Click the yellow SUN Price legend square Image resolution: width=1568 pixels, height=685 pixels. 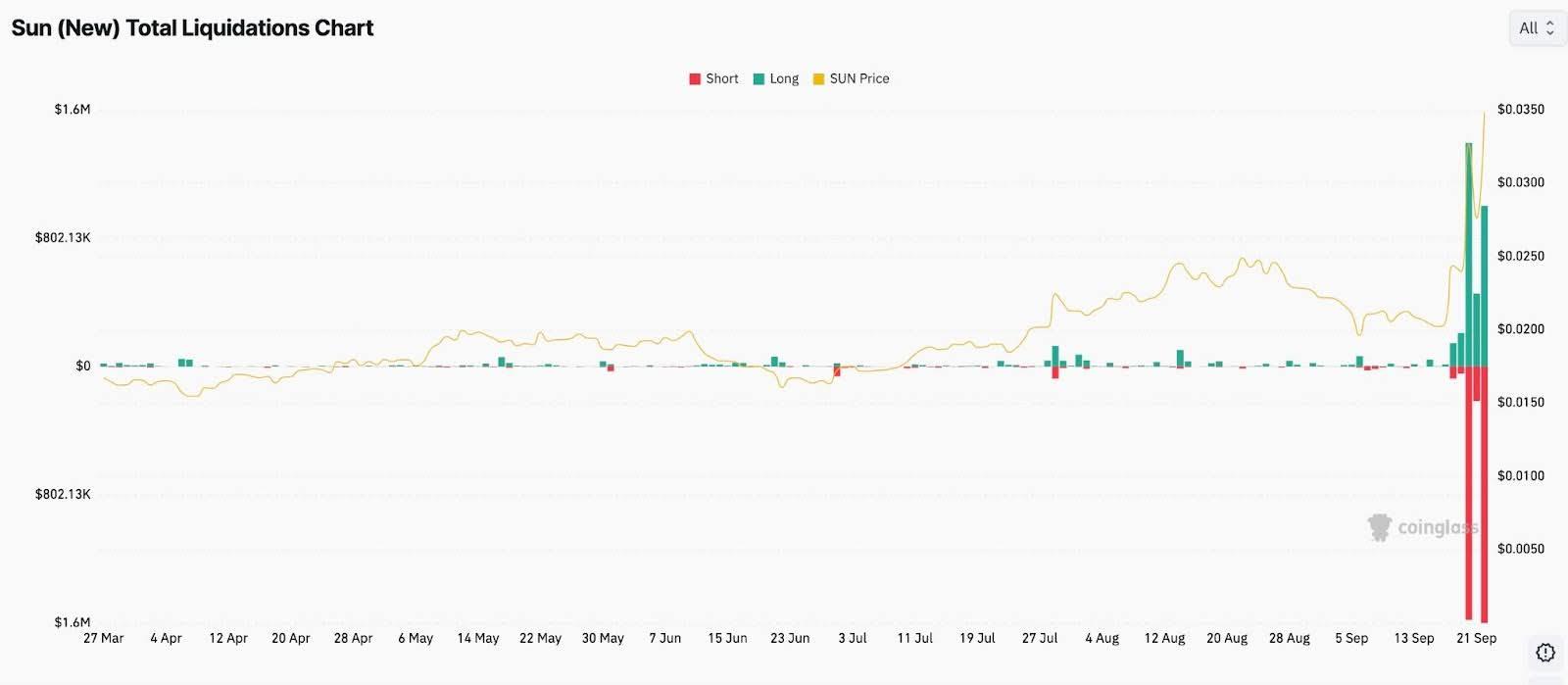point(818,79)
